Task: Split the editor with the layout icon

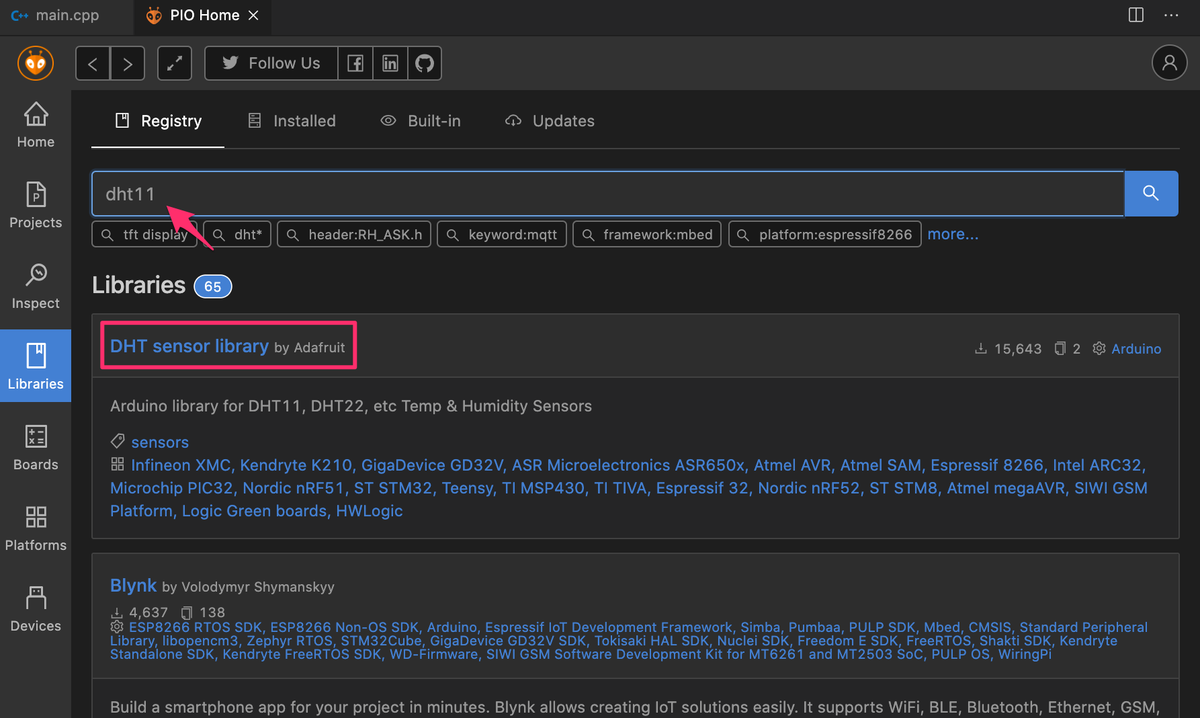Action: (x=1136, y=15)
